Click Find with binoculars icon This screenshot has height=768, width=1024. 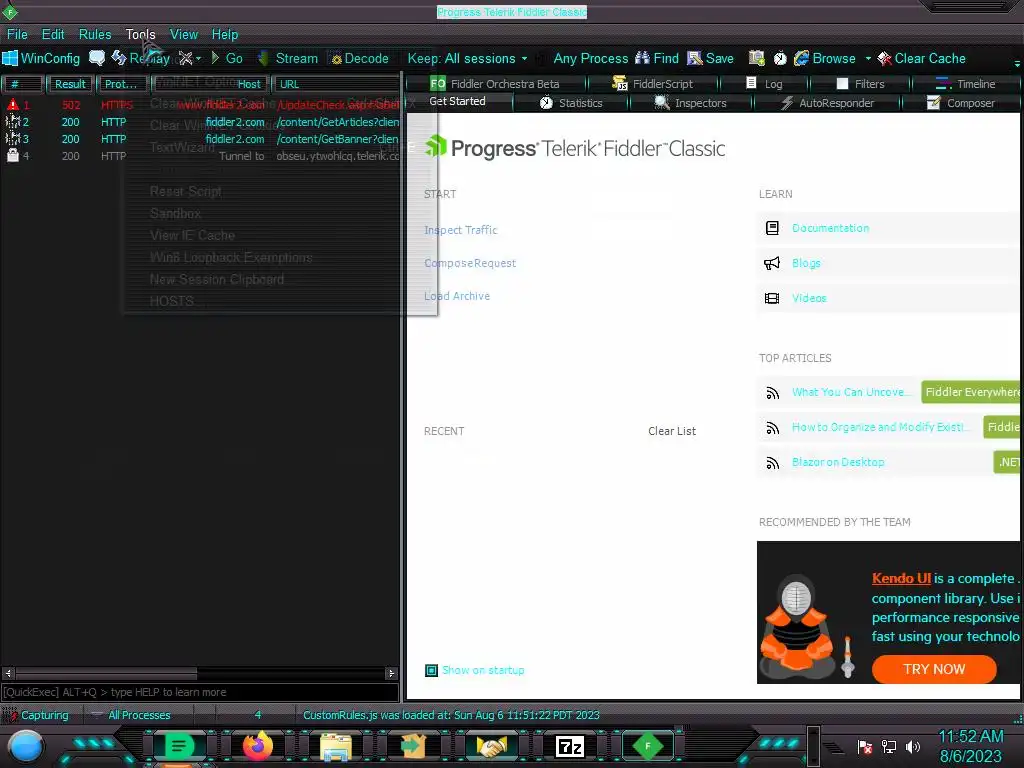point(657,58)
